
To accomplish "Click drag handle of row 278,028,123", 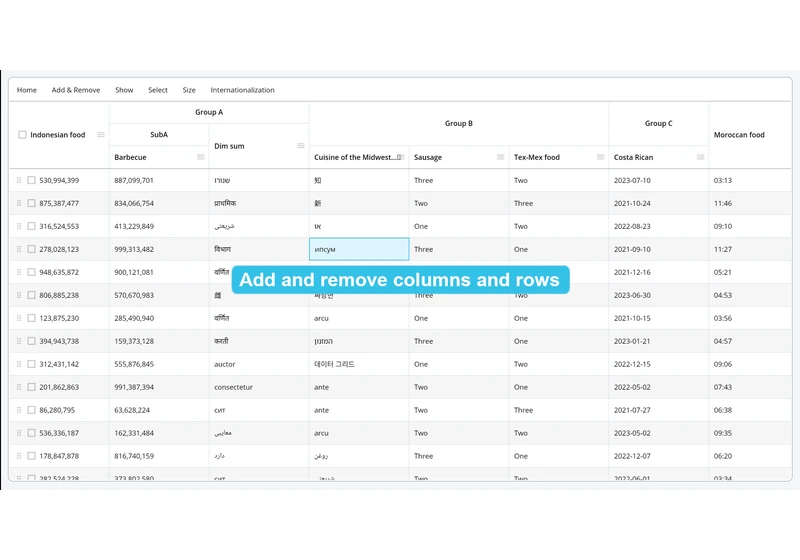I will pos(19,249).
